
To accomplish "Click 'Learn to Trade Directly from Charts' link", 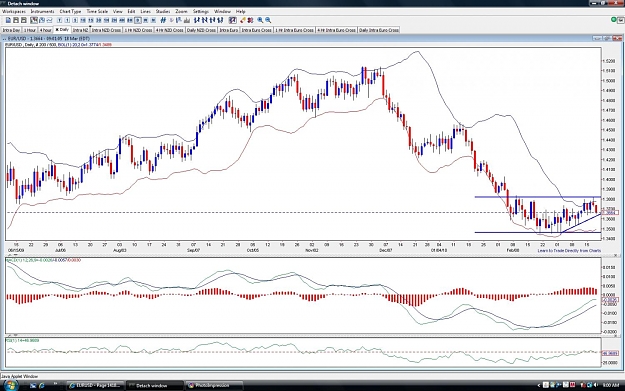I will click(x=569, y=251).
